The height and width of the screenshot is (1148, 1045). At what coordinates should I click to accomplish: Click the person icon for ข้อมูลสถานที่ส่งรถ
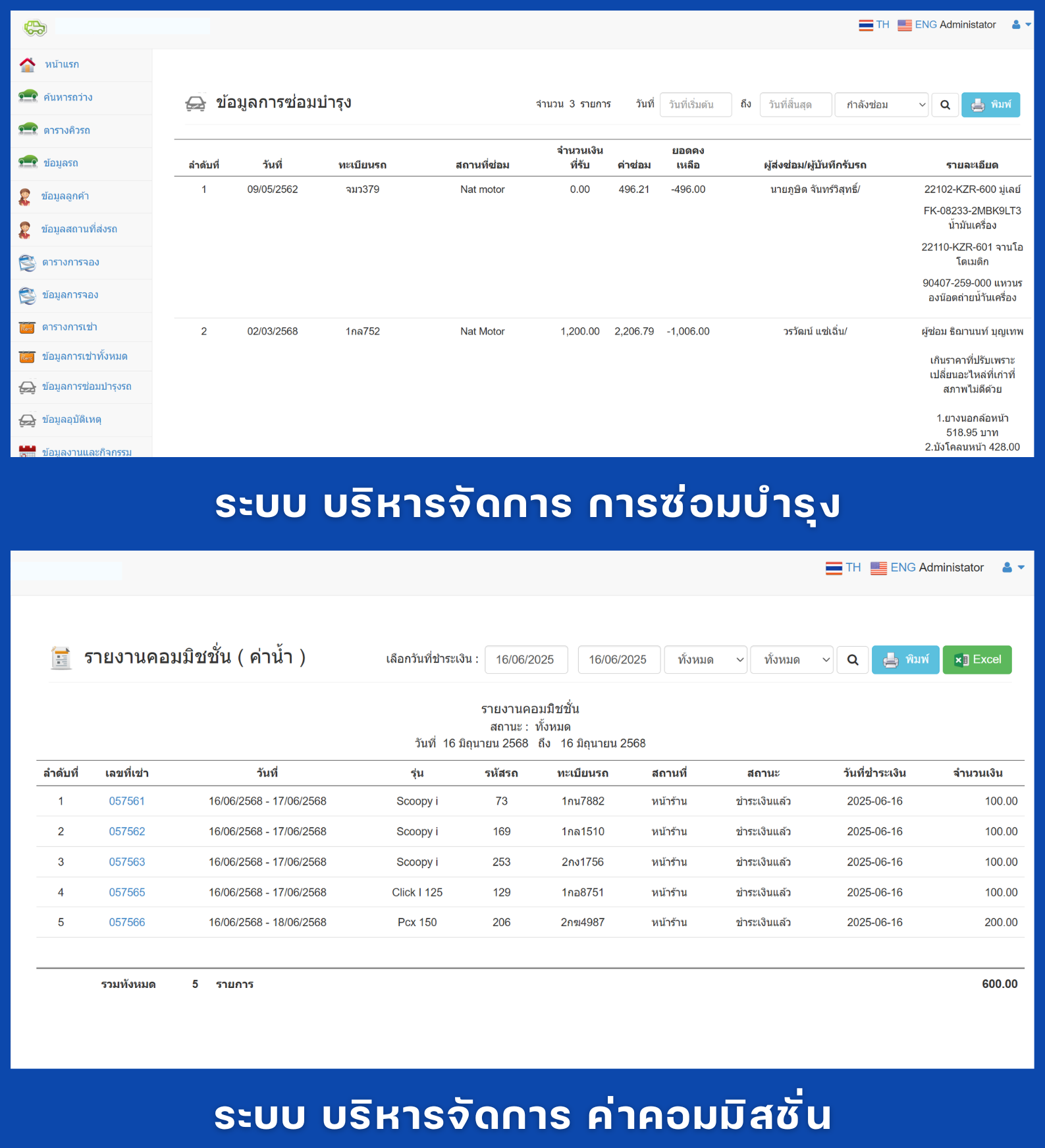click(x=25, y=229)
